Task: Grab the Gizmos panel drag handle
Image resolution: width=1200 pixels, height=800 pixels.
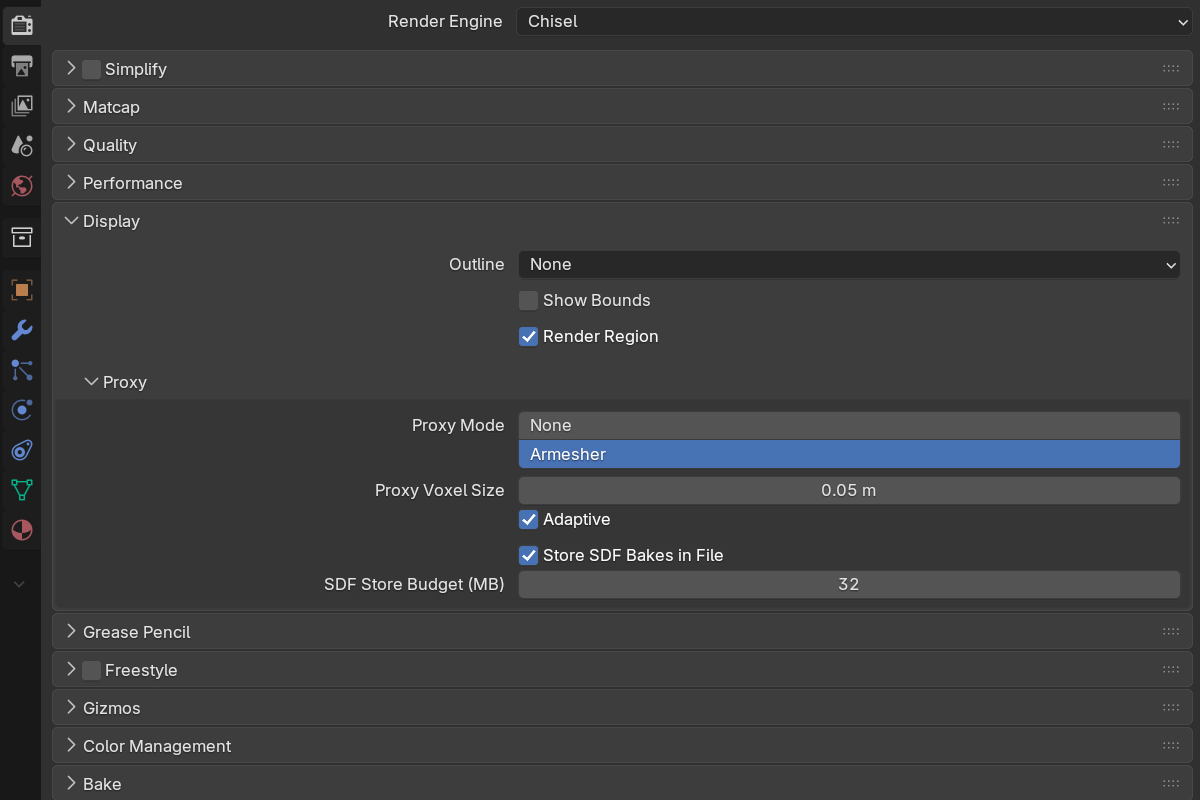Action: pyautogui.click(x=1171, y=708)
